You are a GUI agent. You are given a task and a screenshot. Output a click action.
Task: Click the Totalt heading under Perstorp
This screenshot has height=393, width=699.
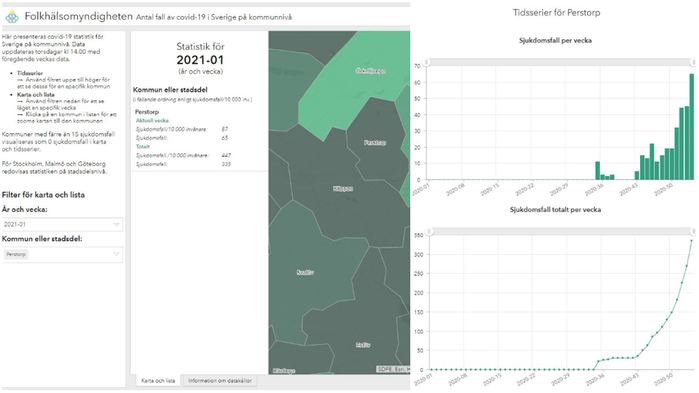click(x=143, y=147)
